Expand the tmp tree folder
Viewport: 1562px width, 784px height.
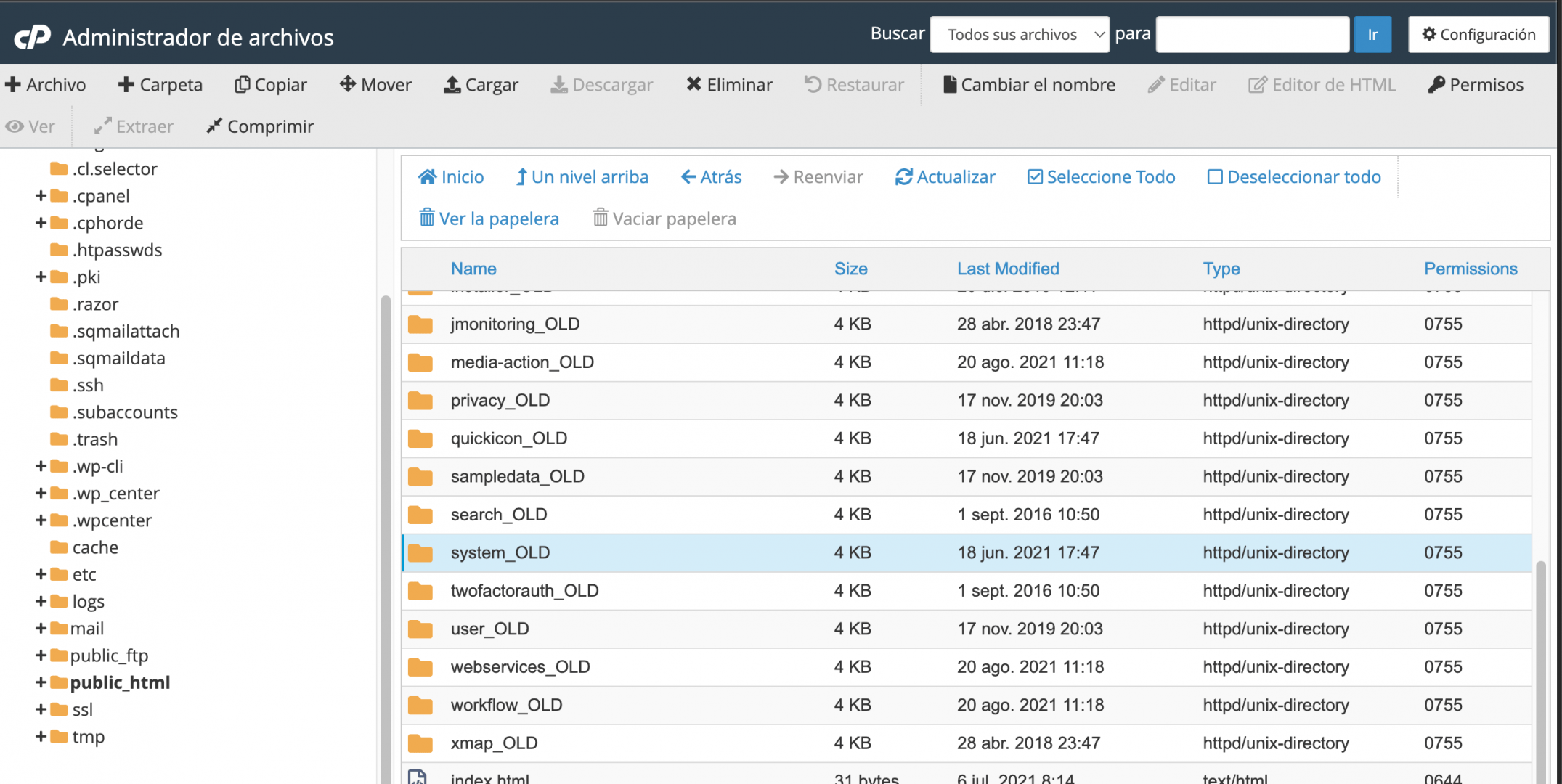(x=41, y=737)
